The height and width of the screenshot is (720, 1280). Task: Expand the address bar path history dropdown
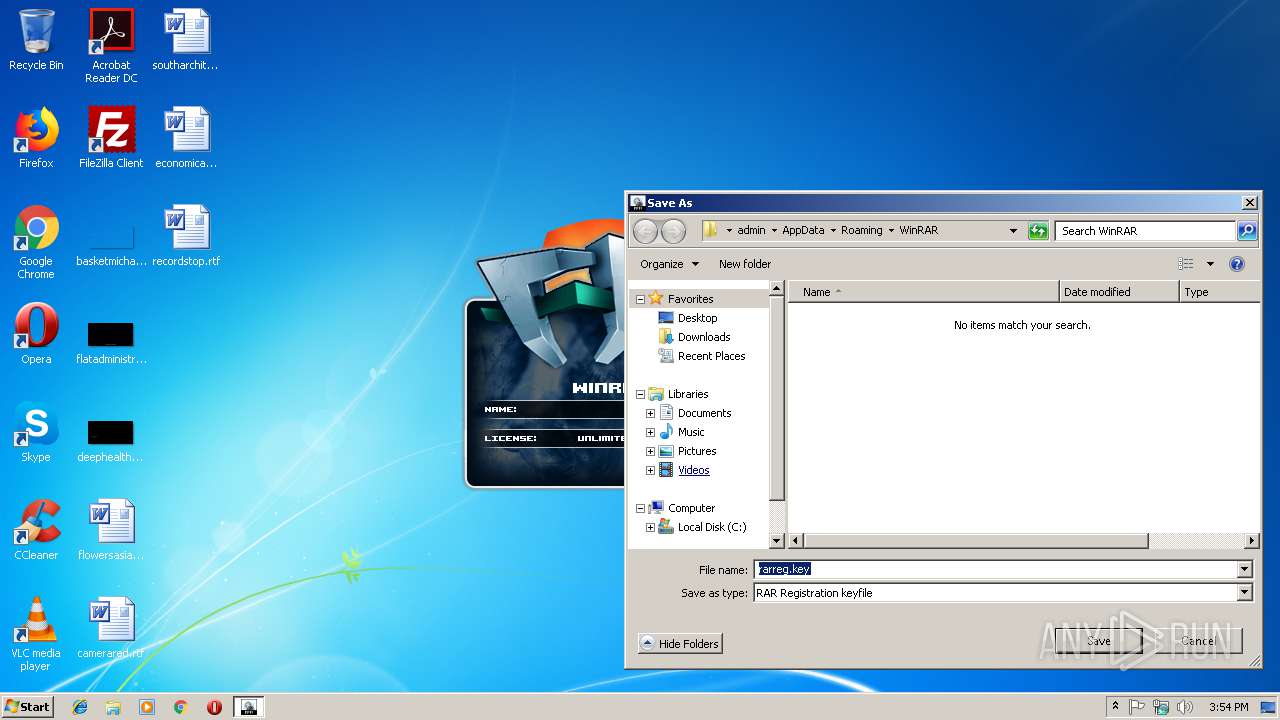click(x=1013, y=231)
